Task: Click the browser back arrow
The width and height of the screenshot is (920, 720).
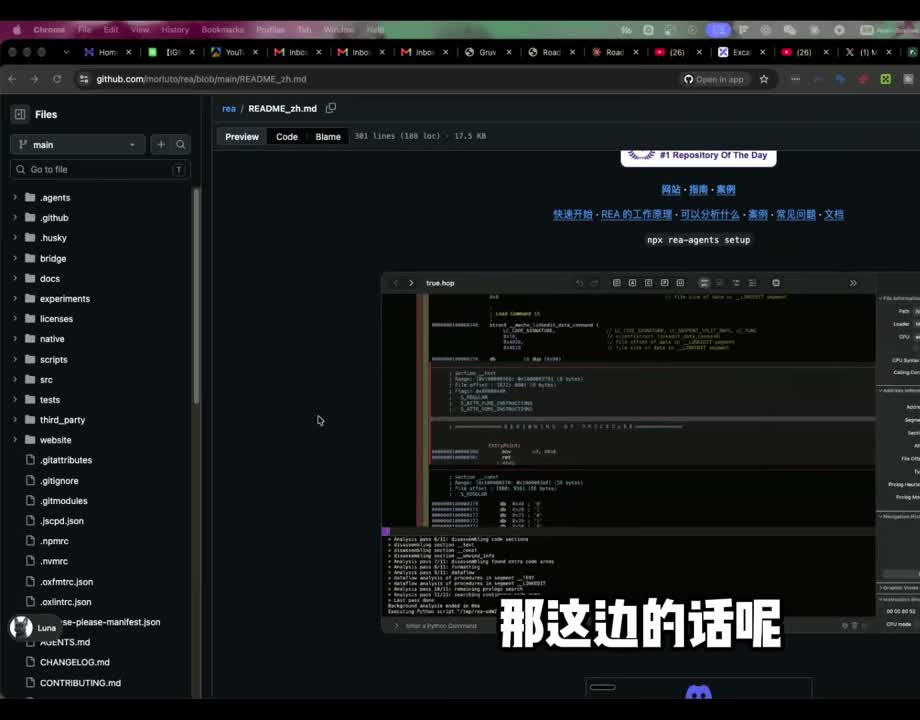Action: click(12, 79)
